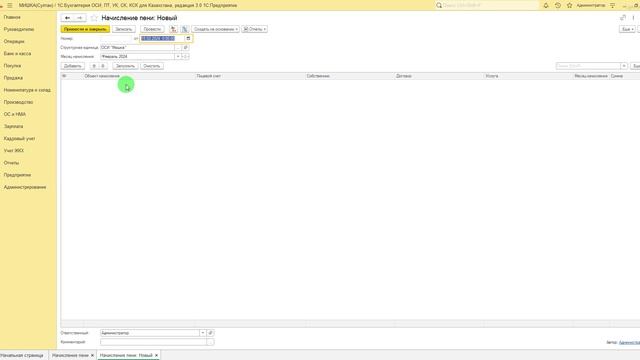Open the main hamburger menu icon
Image resolution: width=640 pixels, height=360 pixels.
coord(10,5)
